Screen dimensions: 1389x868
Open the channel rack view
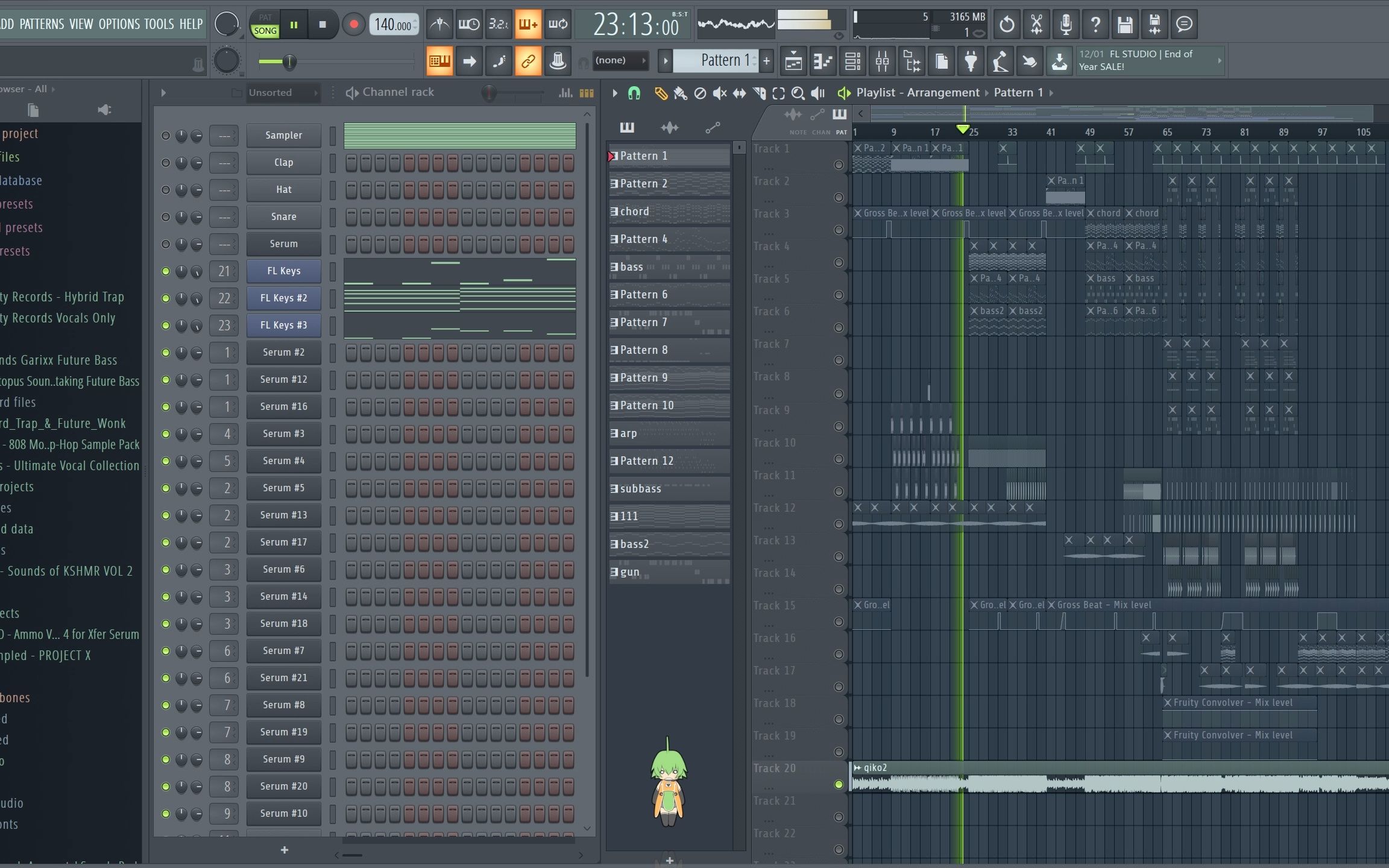852,61
